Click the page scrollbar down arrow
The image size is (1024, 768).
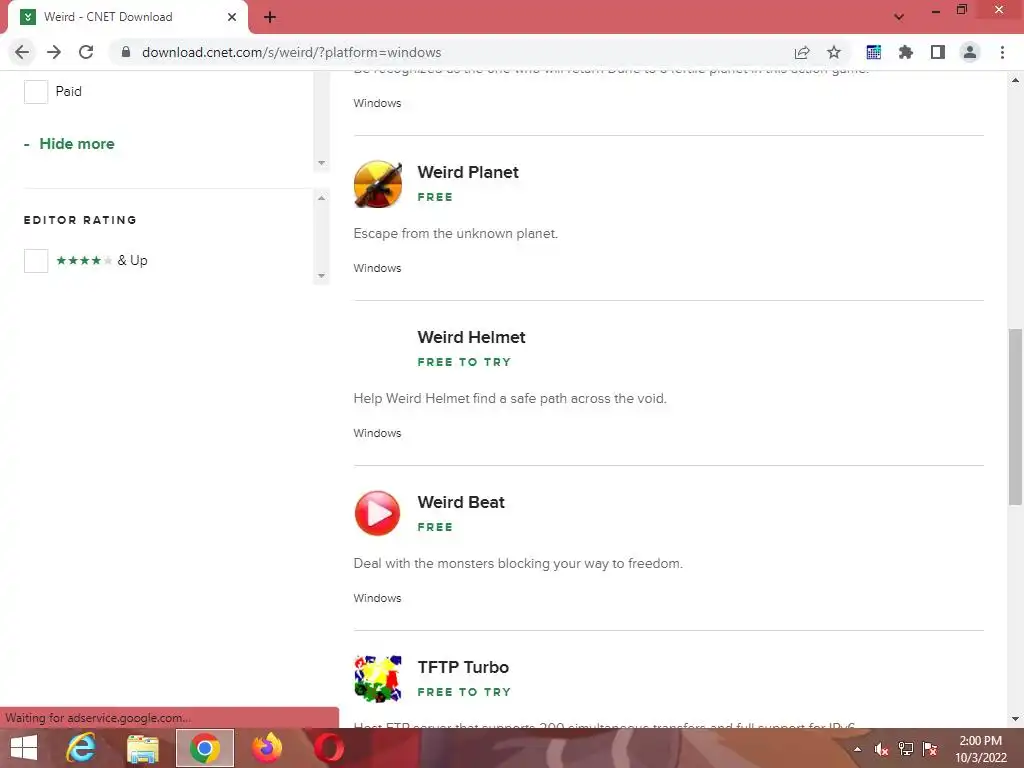tap(1015, 719)
